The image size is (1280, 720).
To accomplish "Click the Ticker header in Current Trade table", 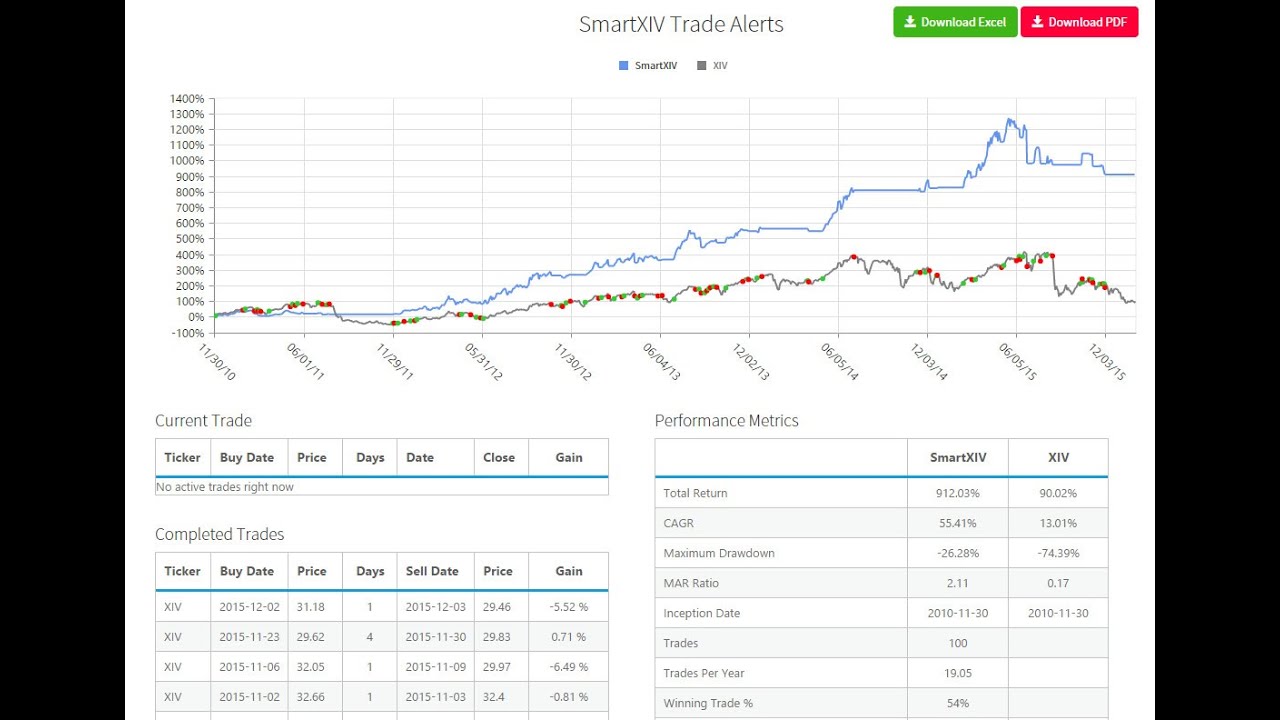I will coord(183,458).
